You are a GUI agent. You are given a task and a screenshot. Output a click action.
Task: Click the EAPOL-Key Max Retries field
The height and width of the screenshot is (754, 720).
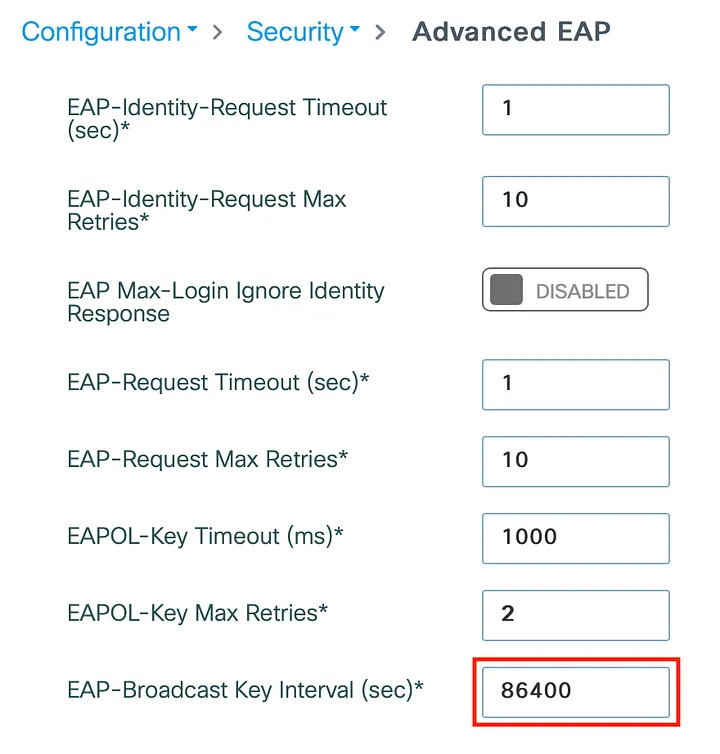pyautogui.click(x=575, y=613)
